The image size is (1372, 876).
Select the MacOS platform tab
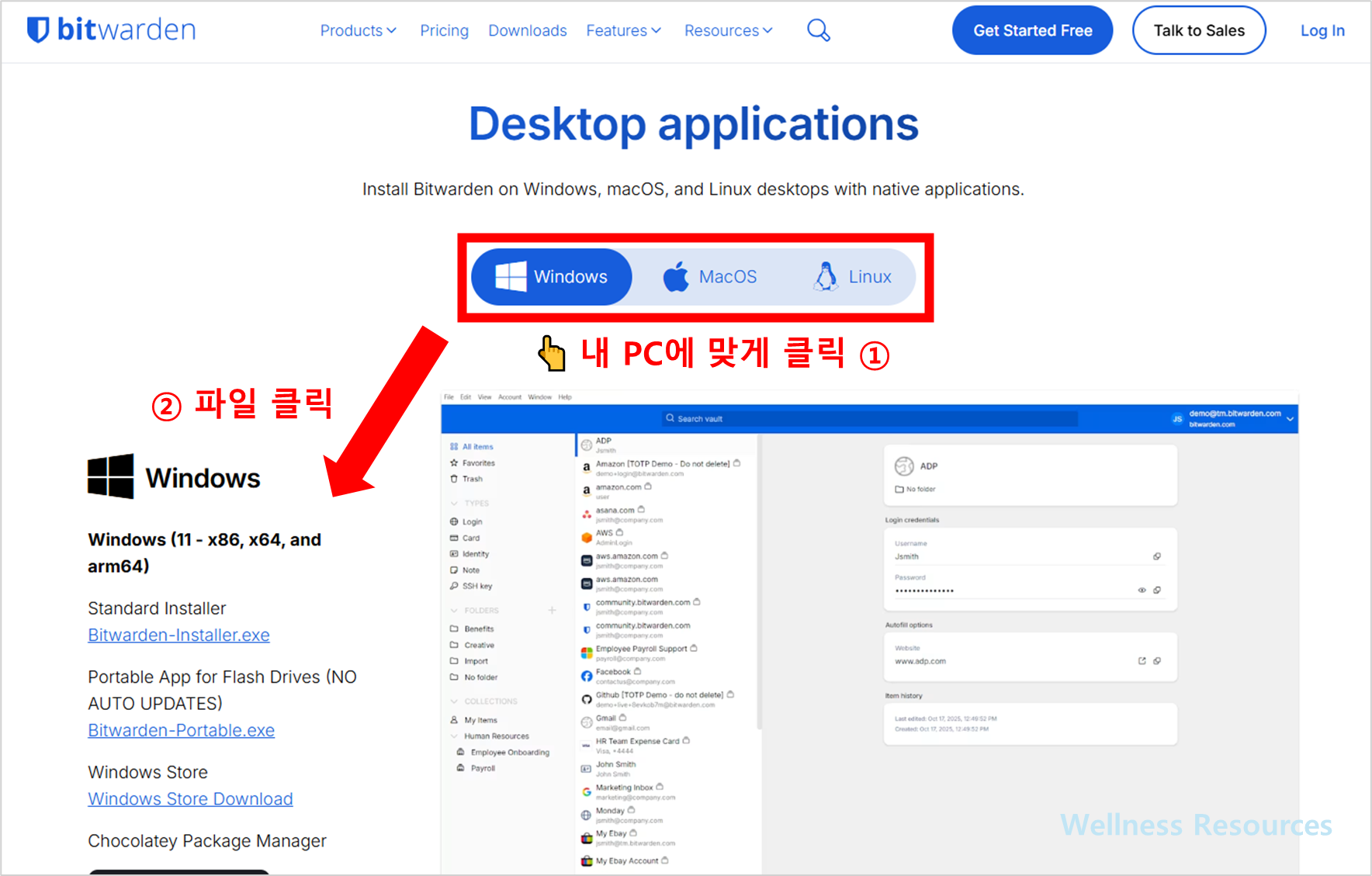[710, 277]
